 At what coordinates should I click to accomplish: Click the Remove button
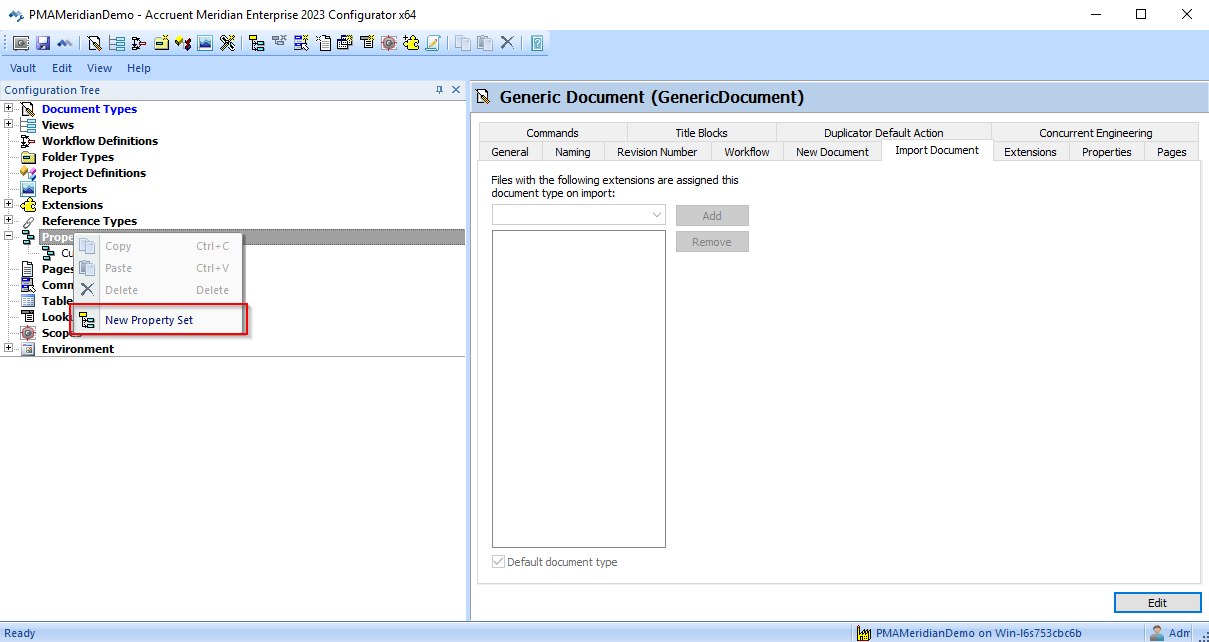point(712,242)
